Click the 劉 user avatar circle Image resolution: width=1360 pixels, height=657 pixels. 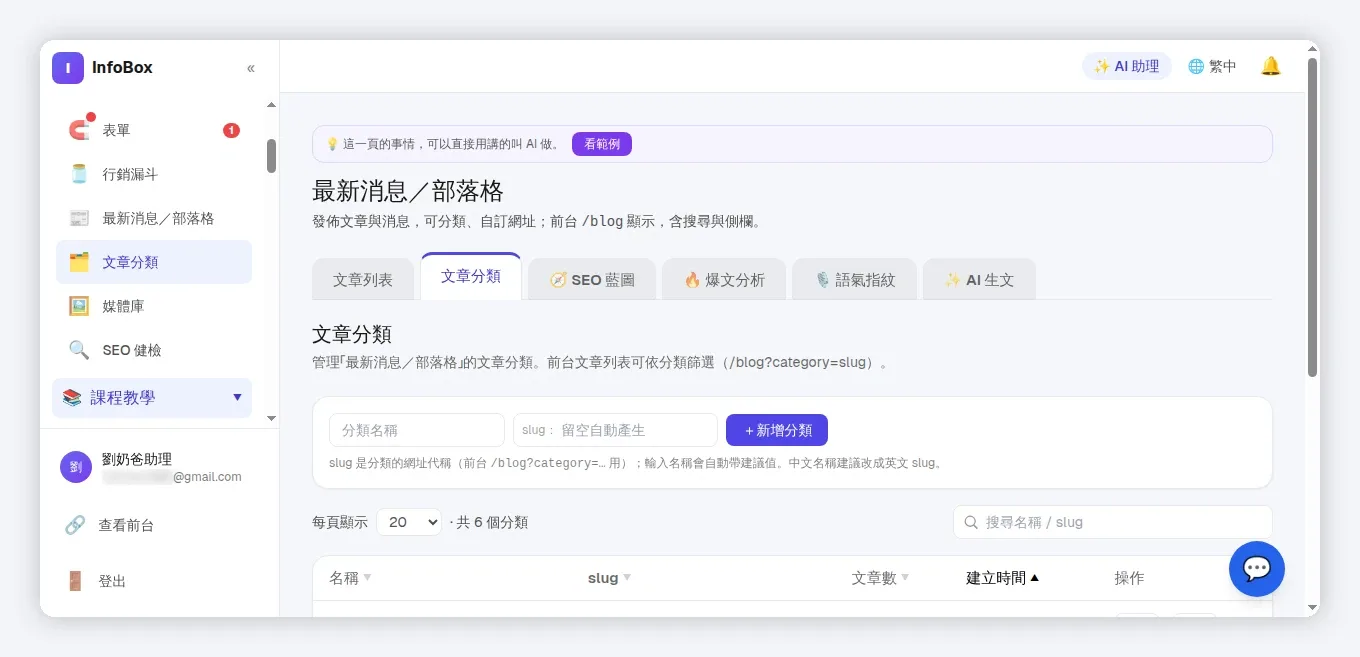tap(76, 467)
